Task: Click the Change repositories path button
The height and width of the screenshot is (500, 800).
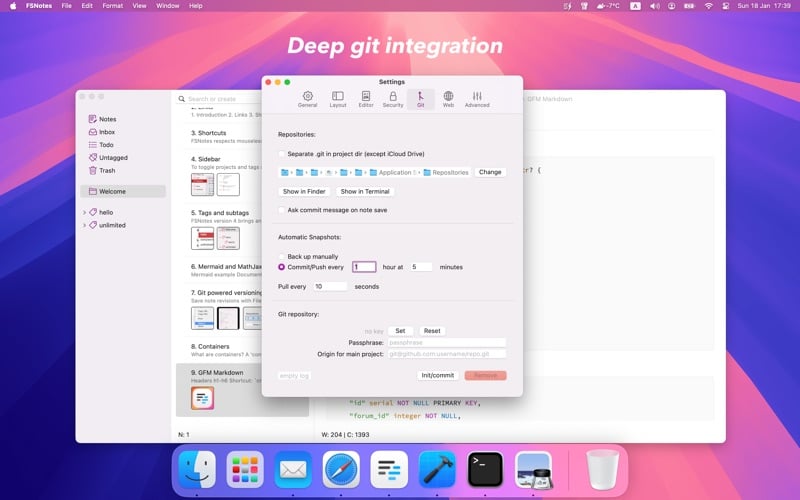Action: click(490, 172)
